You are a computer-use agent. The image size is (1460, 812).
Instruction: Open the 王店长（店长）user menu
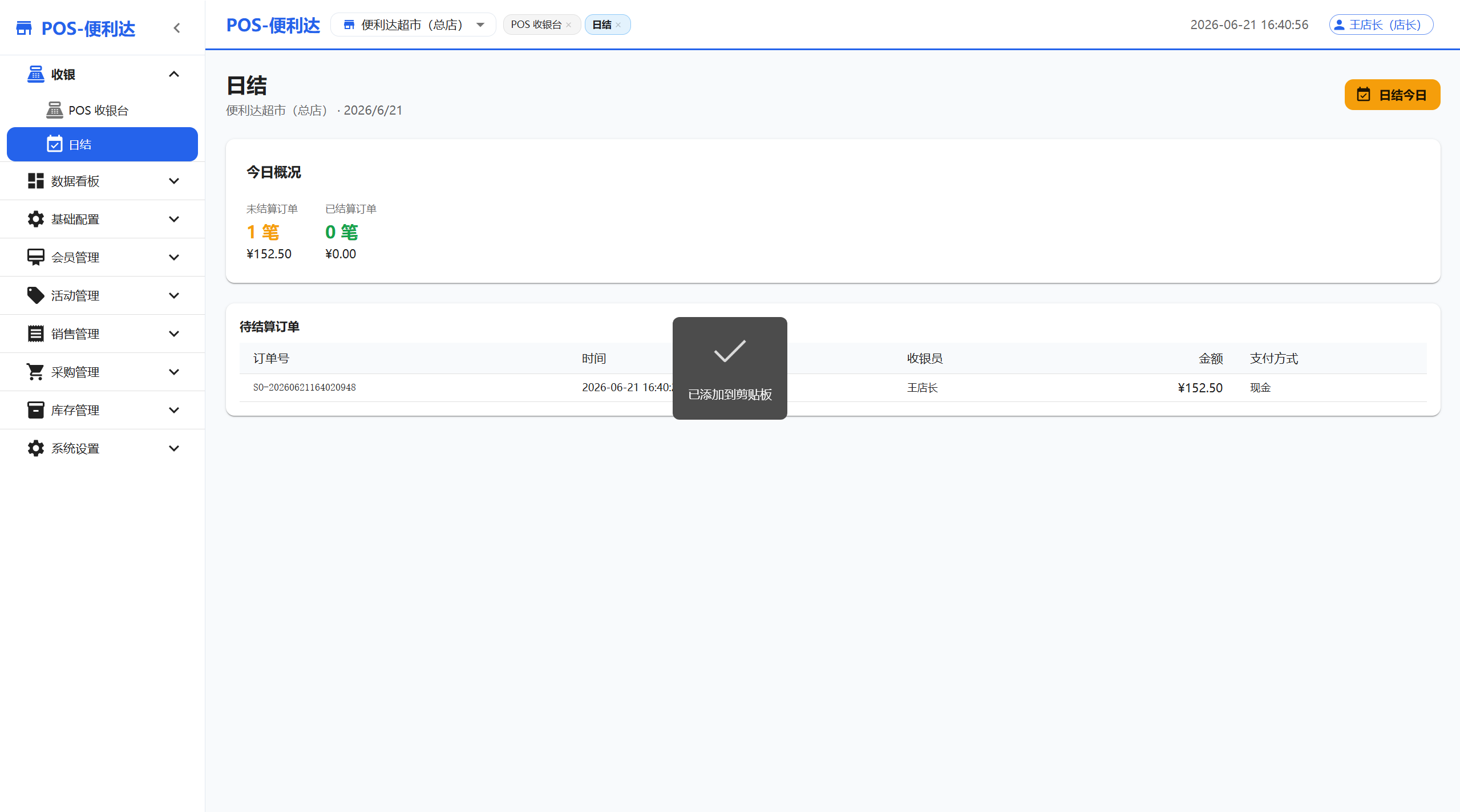click(1381, 25)
